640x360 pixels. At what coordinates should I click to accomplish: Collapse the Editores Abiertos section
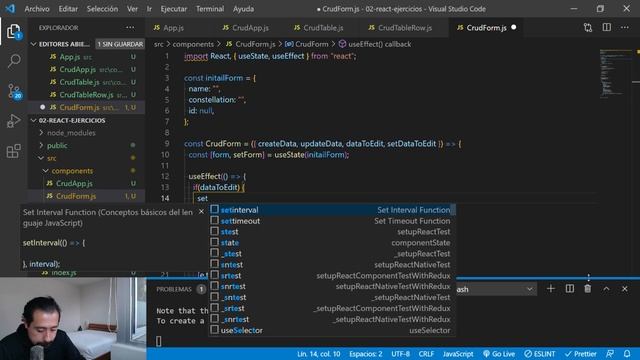click(x=33, y=44)
